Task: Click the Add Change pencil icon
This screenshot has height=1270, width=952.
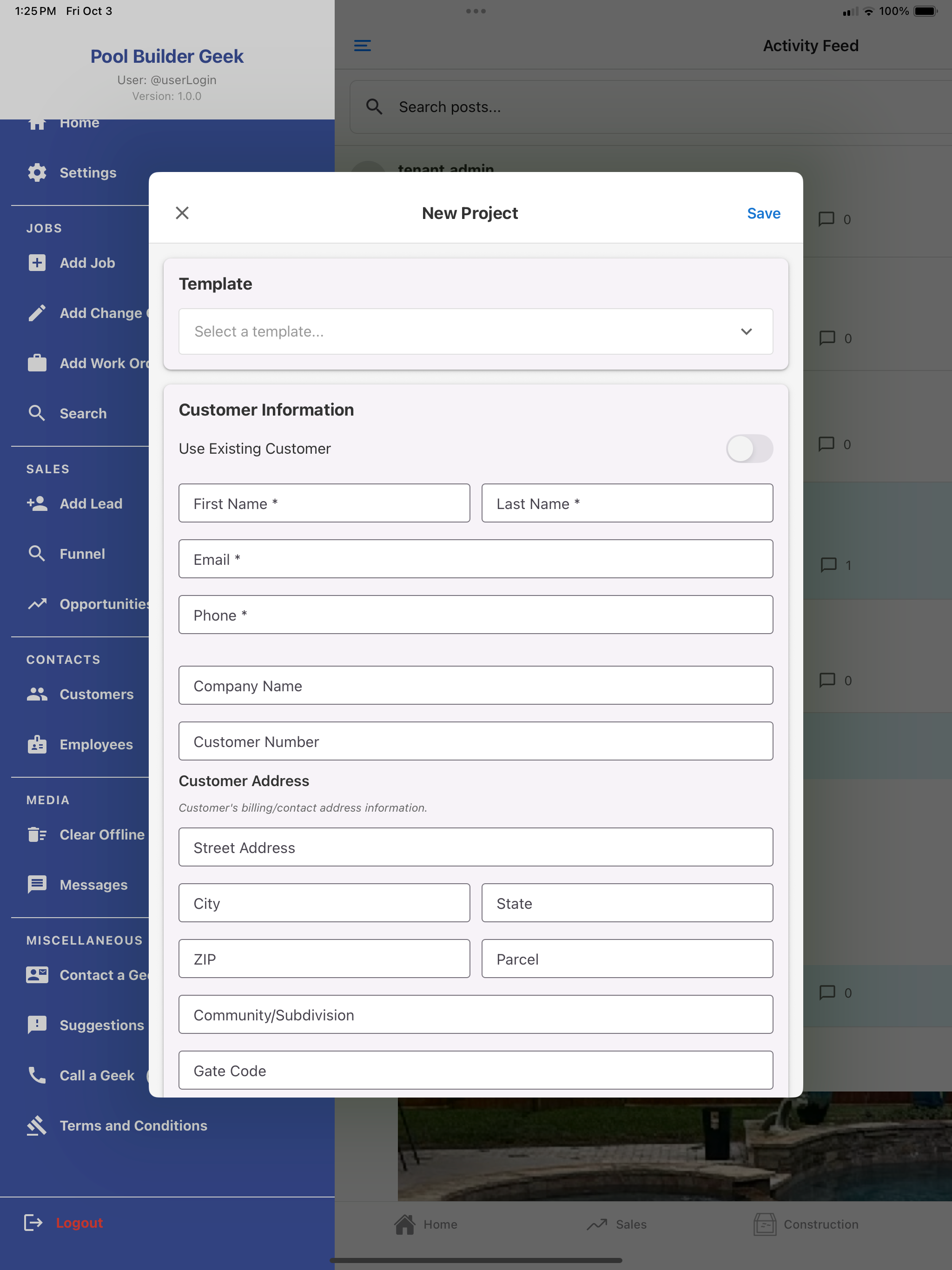Action: tap(37, 313)
